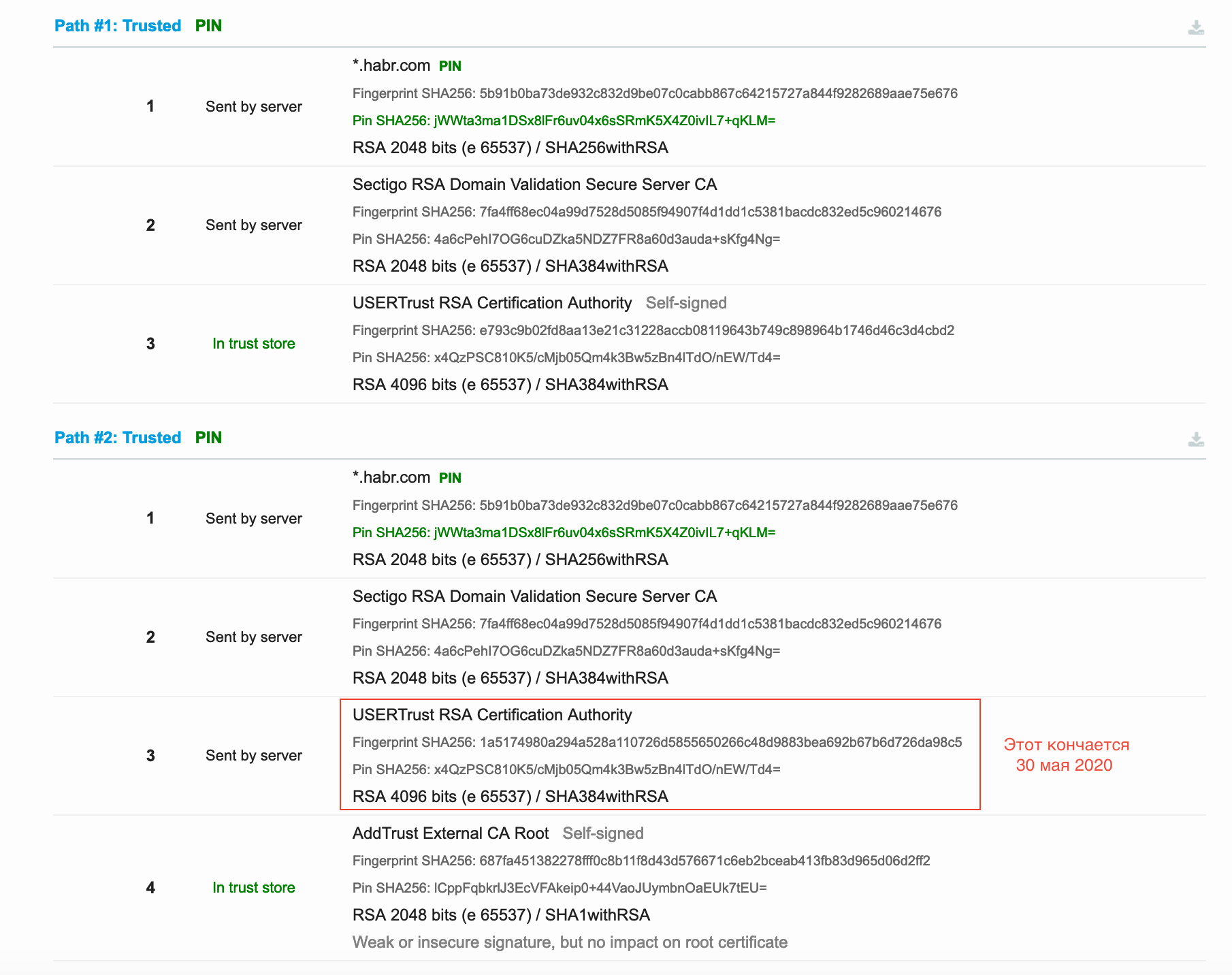Select the 'Path #1: Trusted' heading
Viewport: 1232px width, 975px height.
coord(118,26)
